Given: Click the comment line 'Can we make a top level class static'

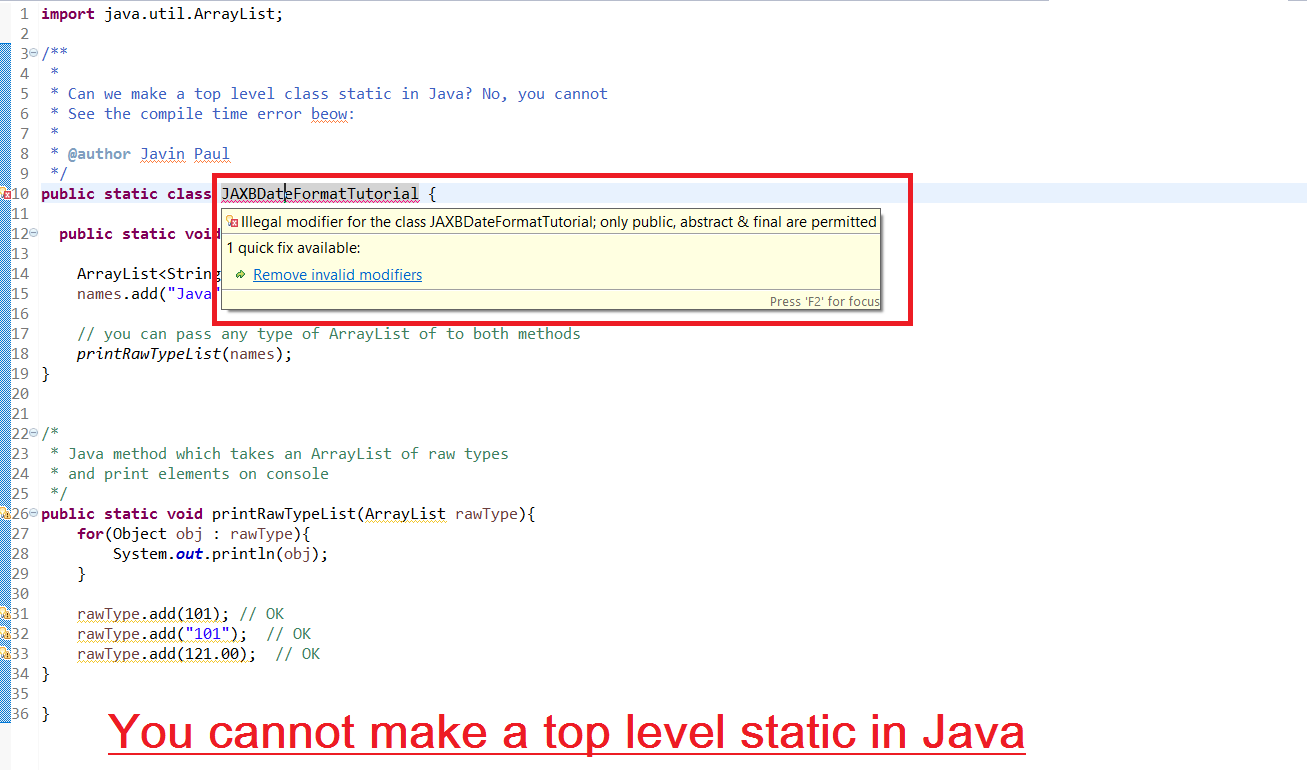Looking at the screenshot, I should 338,94.
